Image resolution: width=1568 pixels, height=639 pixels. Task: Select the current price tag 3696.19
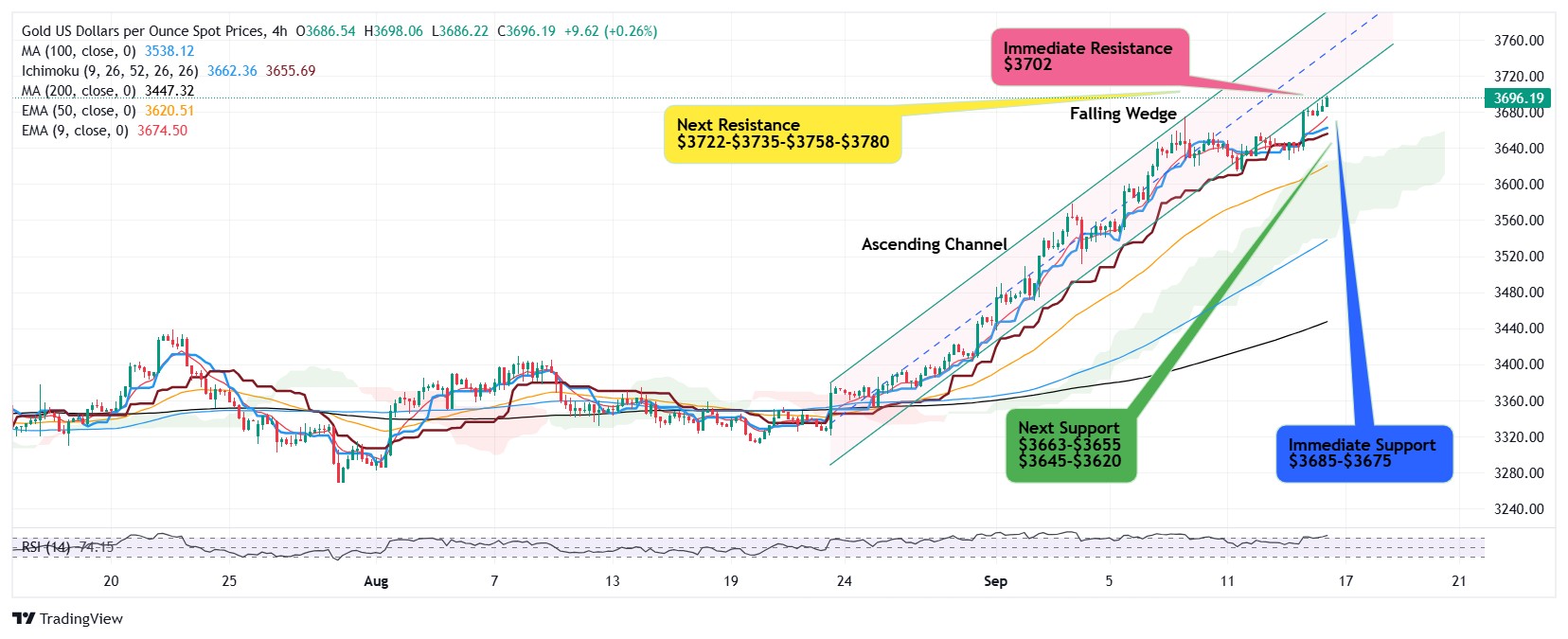coord(1518,98)
